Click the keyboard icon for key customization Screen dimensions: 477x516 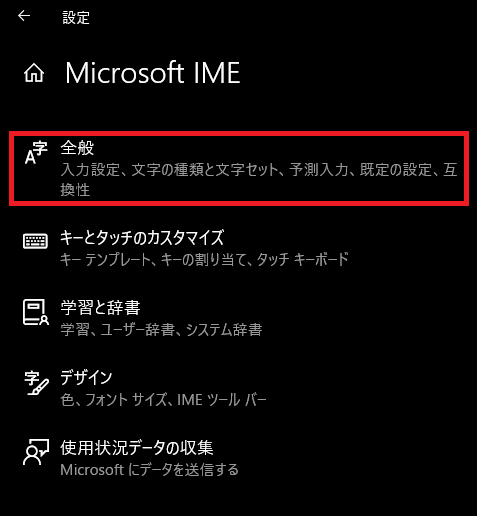coord(35,241)
